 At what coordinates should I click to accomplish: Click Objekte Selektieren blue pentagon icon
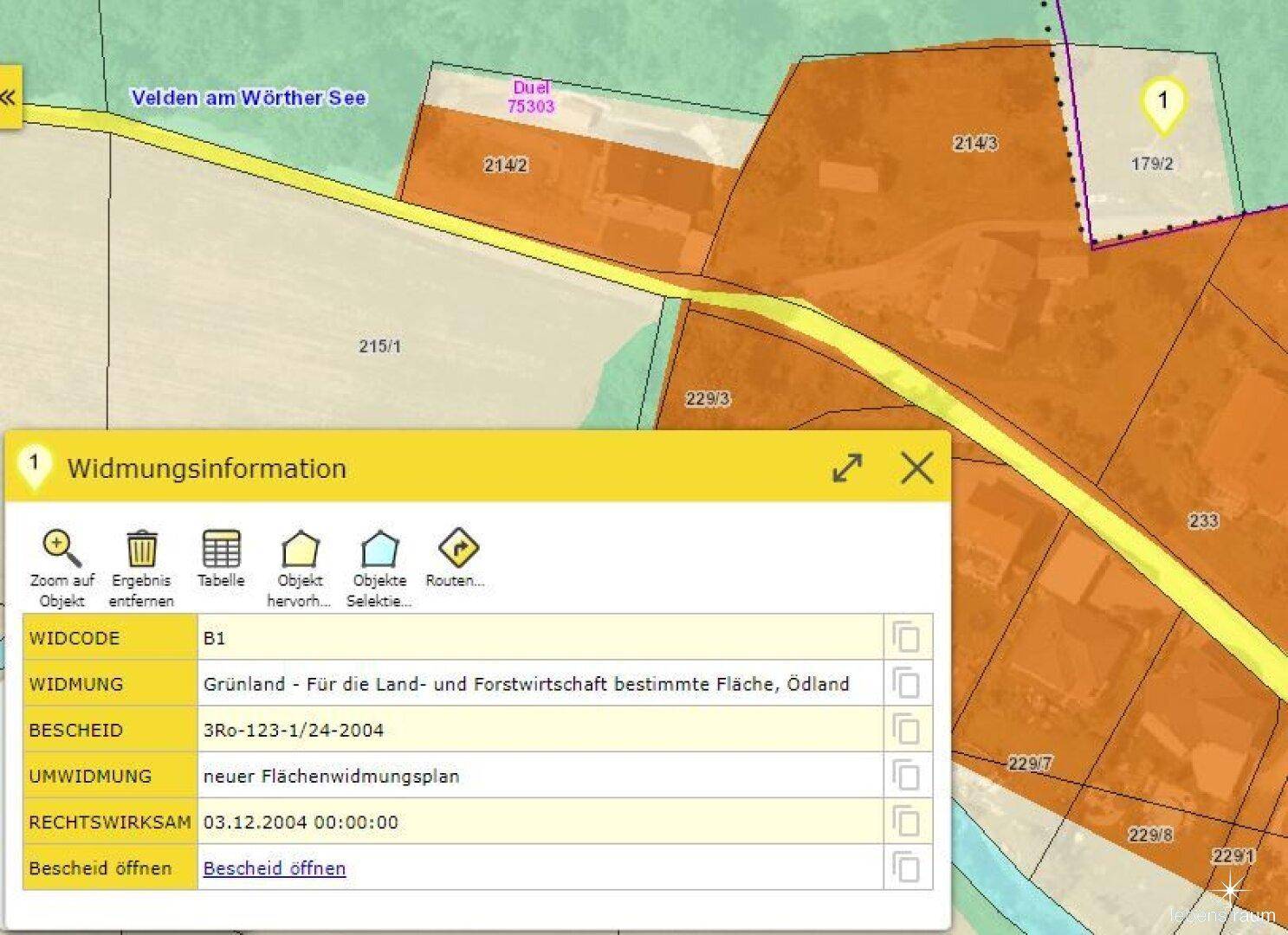(x=379, y=548)
